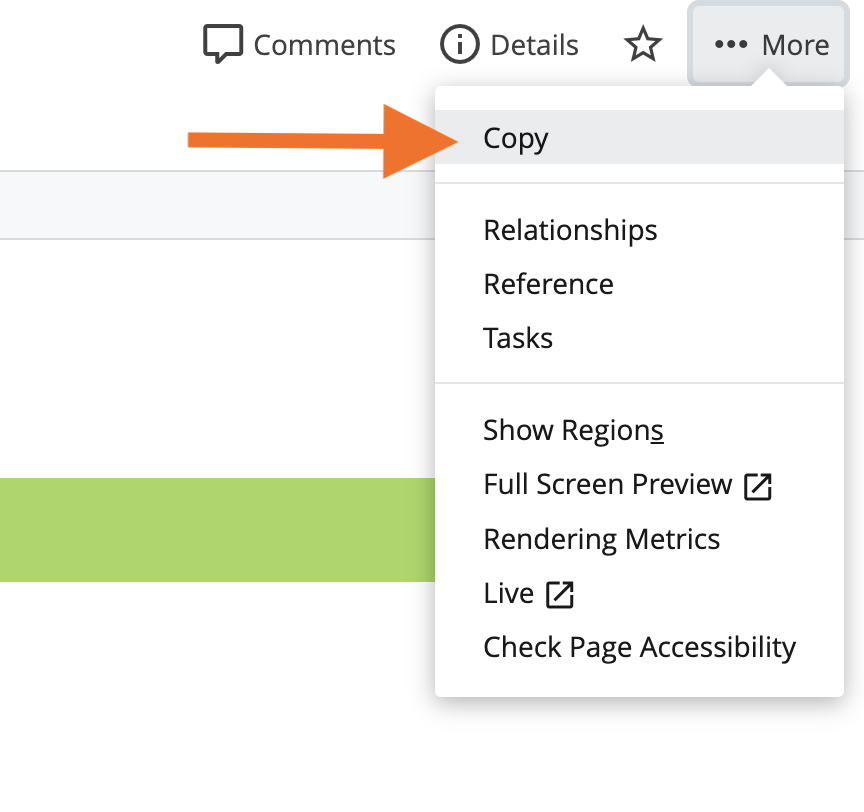Click the Details text label
This screenshot has height=812, width=864.
pyautogui.click(x=534, y=45)
